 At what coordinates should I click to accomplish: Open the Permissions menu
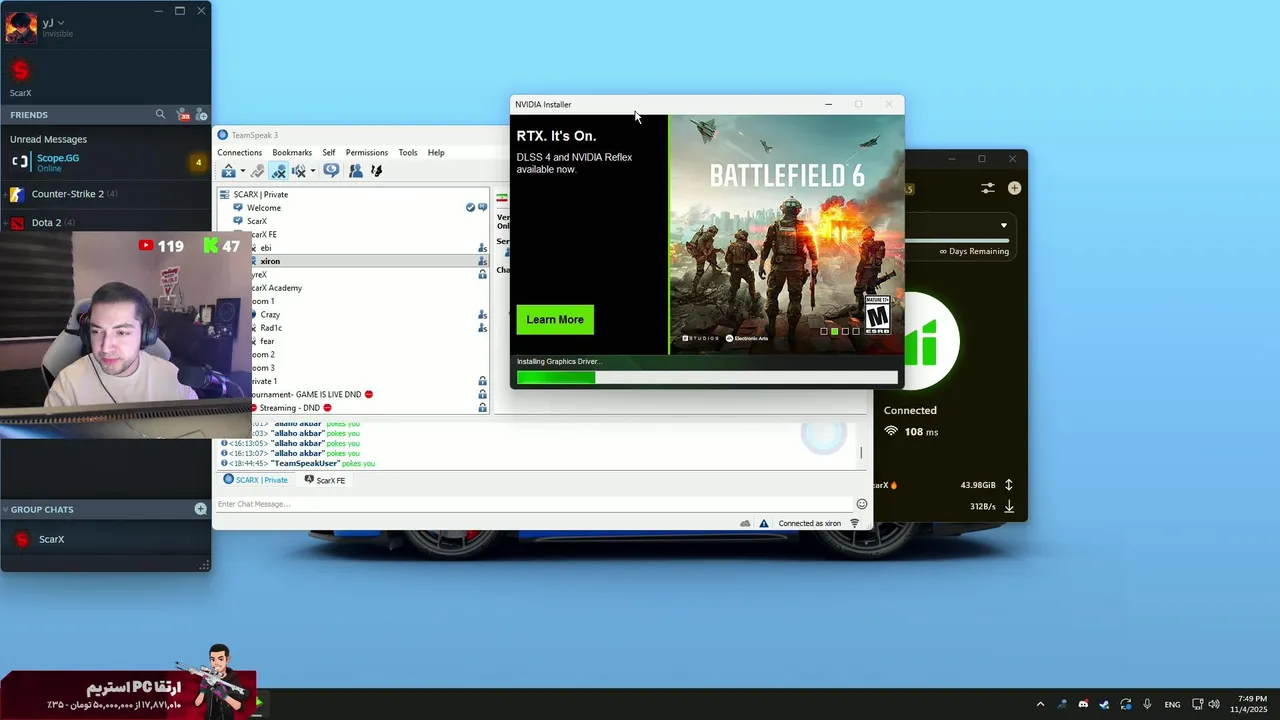(367, 153)
